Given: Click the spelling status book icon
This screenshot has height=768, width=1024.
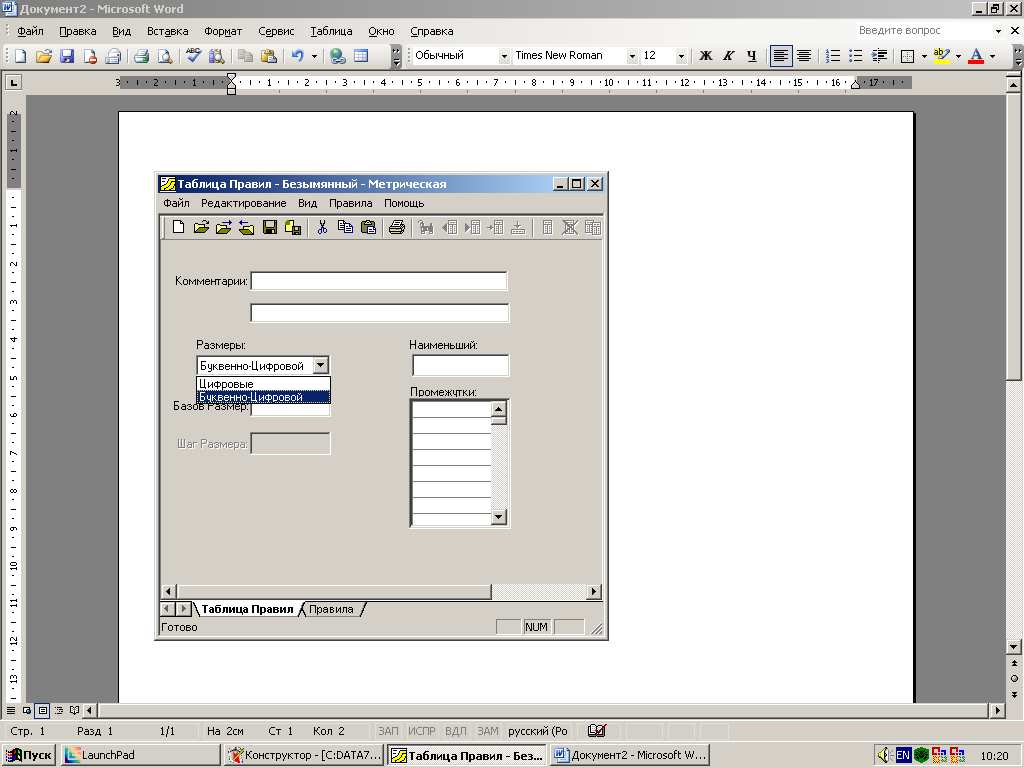Looking at the screenshot, I should pos(596,731).
